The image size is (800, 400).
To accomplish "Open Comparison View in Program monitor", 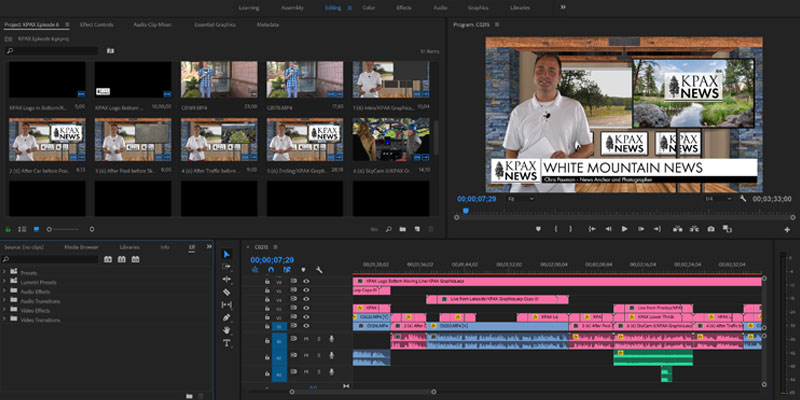I will click(727, 229).
